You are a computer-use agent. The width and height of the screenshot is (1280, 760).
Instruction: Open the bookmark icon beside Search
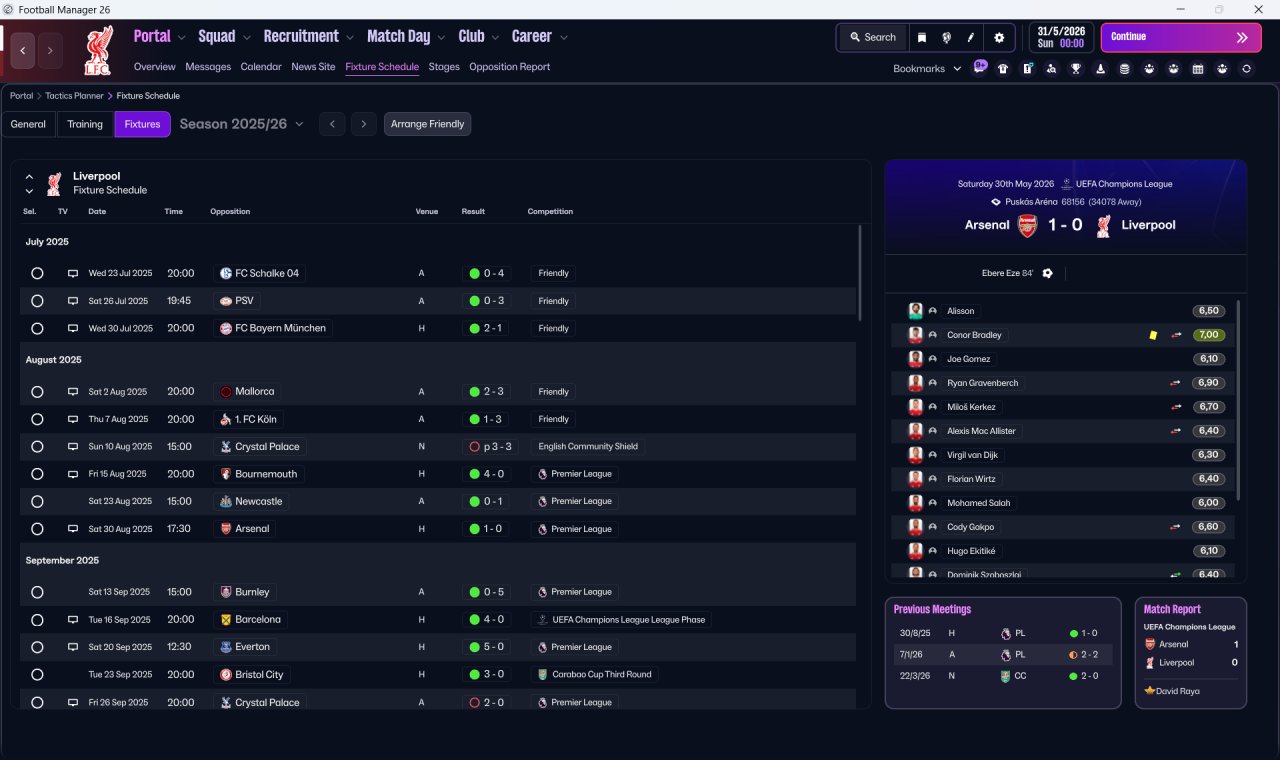tap(922, 37)
